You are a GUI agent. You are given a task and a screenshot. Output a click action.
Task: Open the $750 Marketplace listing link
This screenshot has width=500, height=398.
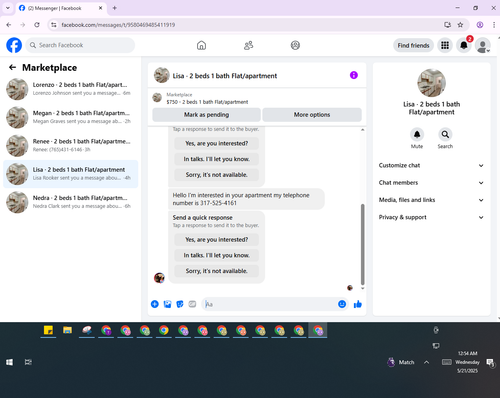point(207,102)
